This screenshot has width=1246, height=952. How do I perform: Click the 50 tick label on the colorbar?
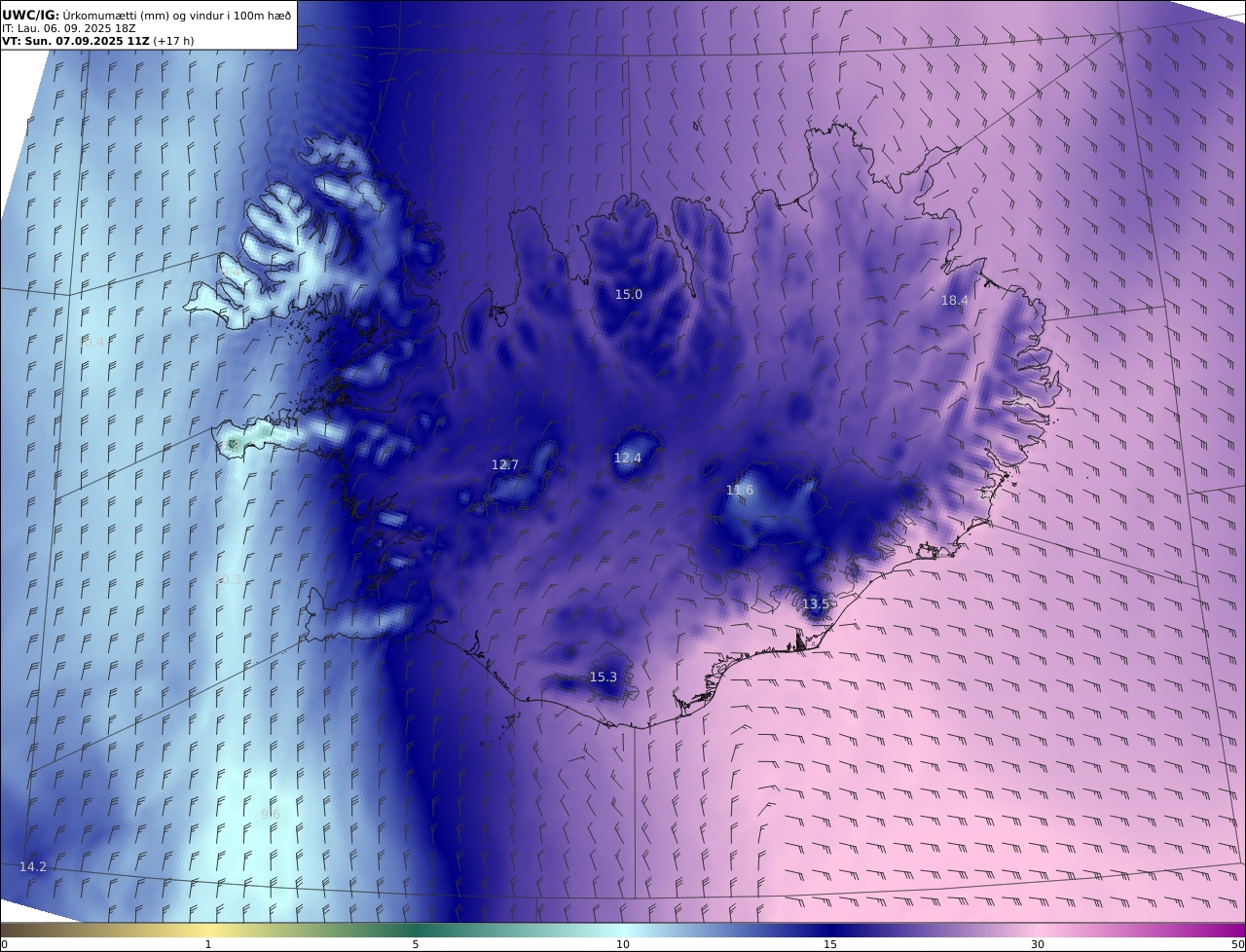(x=1238, y=944)
